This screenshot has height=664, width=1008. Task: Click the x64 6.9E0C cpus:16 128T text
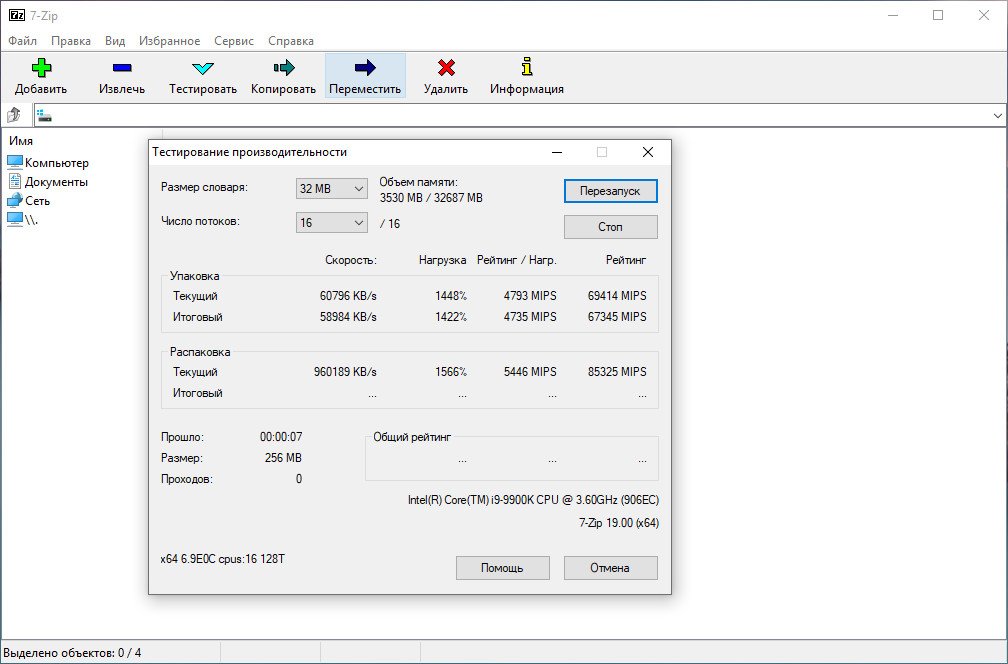[x=222, y=559]
